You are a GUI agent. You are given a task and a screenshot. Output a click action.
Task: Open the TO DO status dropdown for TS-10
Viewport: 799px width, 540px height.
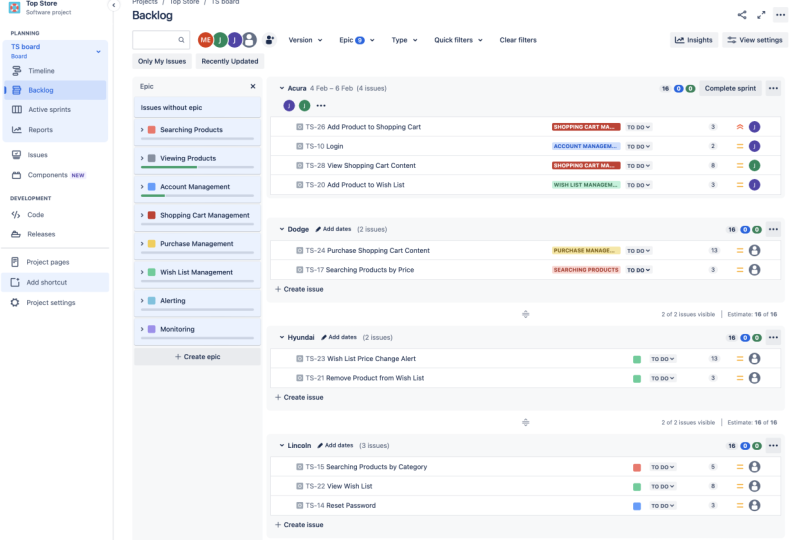(x=638, y=147)
